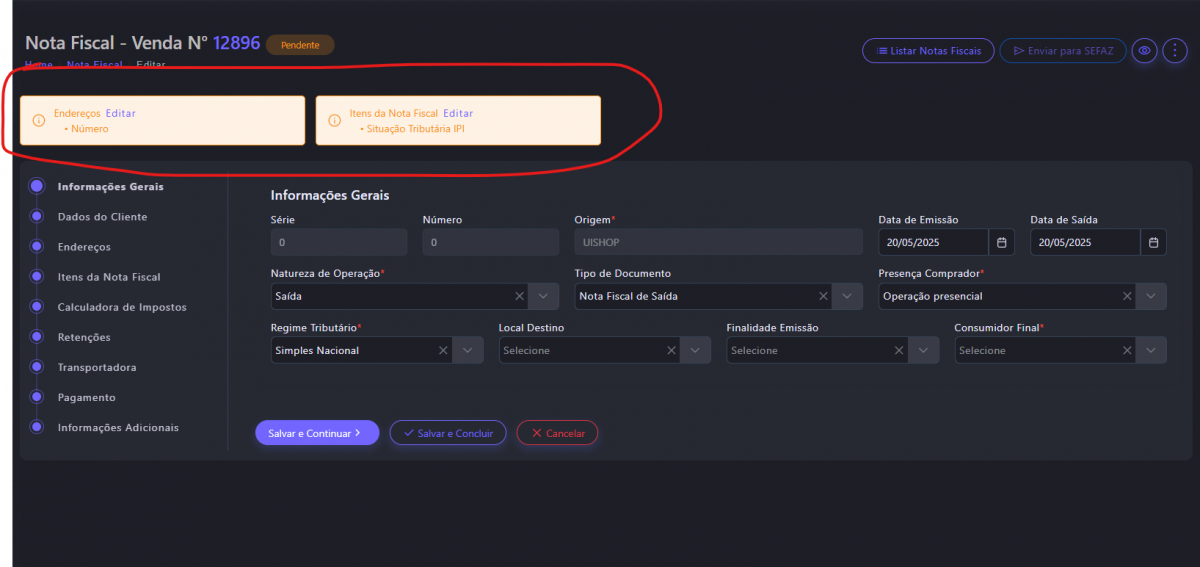Open the Transportadora step
Viewport: 1200px width, 567px height.
point(97,367)
